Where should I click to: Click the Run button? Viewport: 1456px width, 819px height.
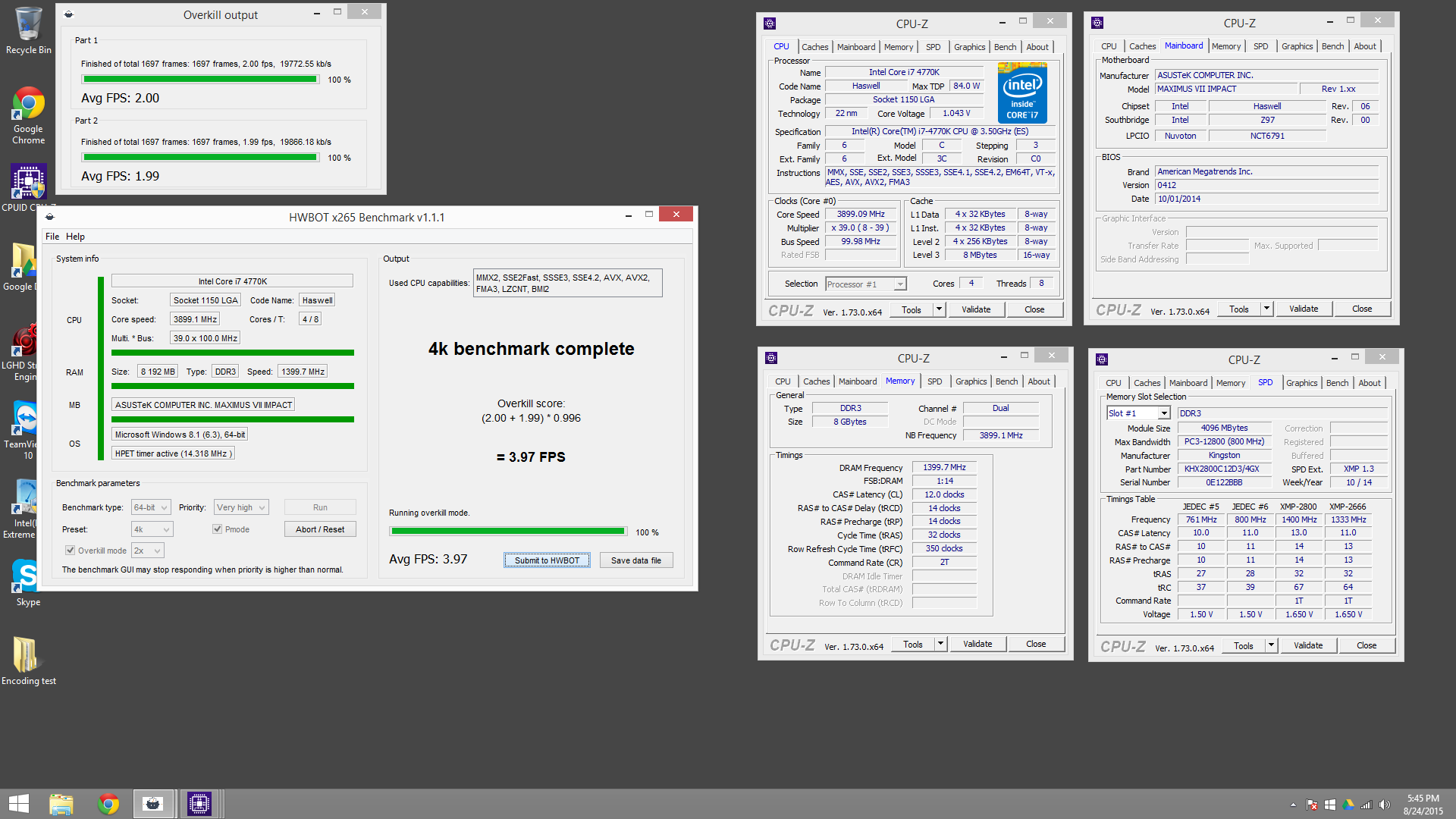(320, 507)
